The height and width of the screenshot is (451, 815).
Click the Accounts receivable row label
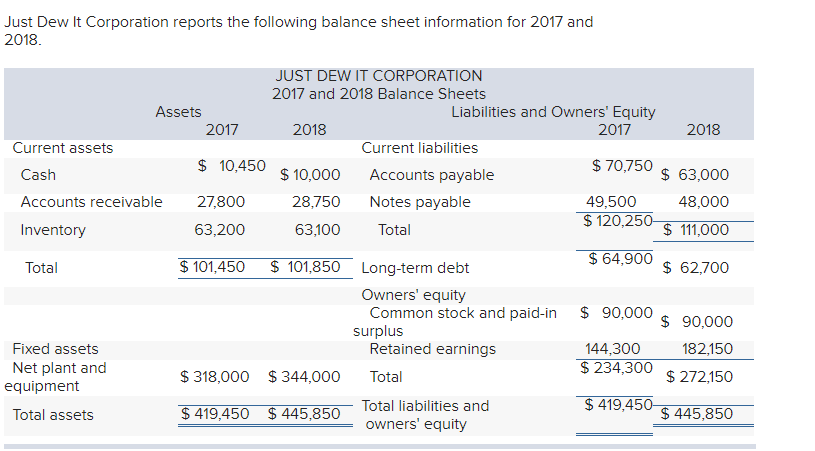point(91,202)
